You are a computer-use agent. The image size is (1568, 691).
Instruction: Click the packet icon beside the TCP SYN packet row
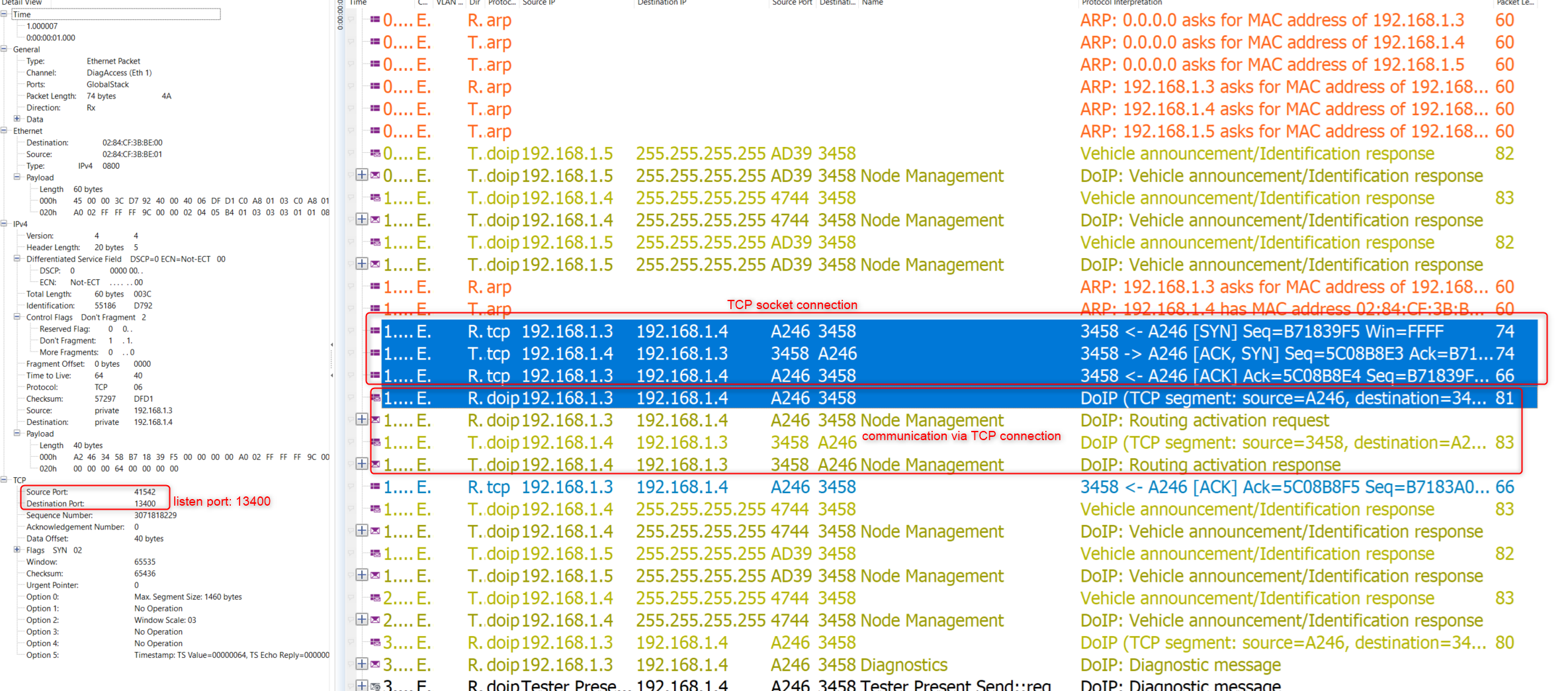coord(375,331)
